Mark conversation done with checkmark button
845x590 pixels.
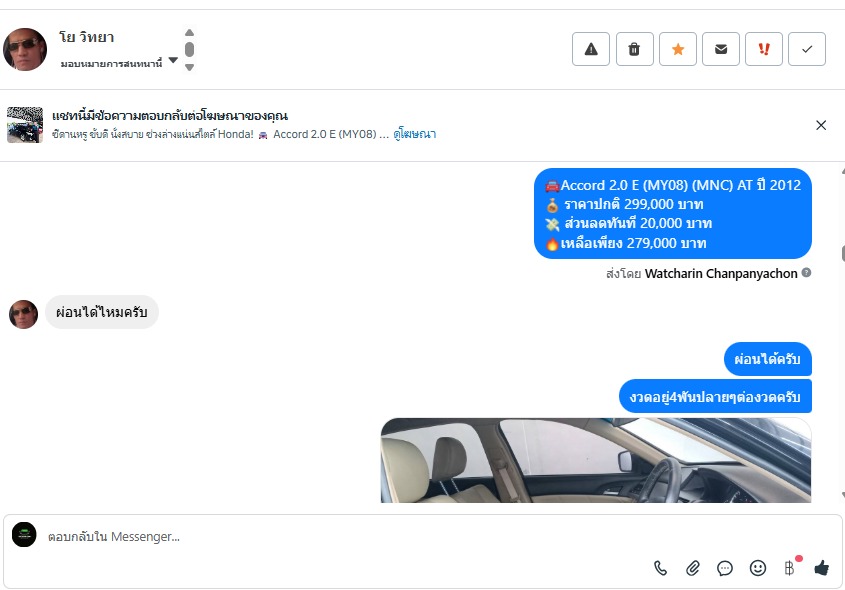[x=807, y=49]
